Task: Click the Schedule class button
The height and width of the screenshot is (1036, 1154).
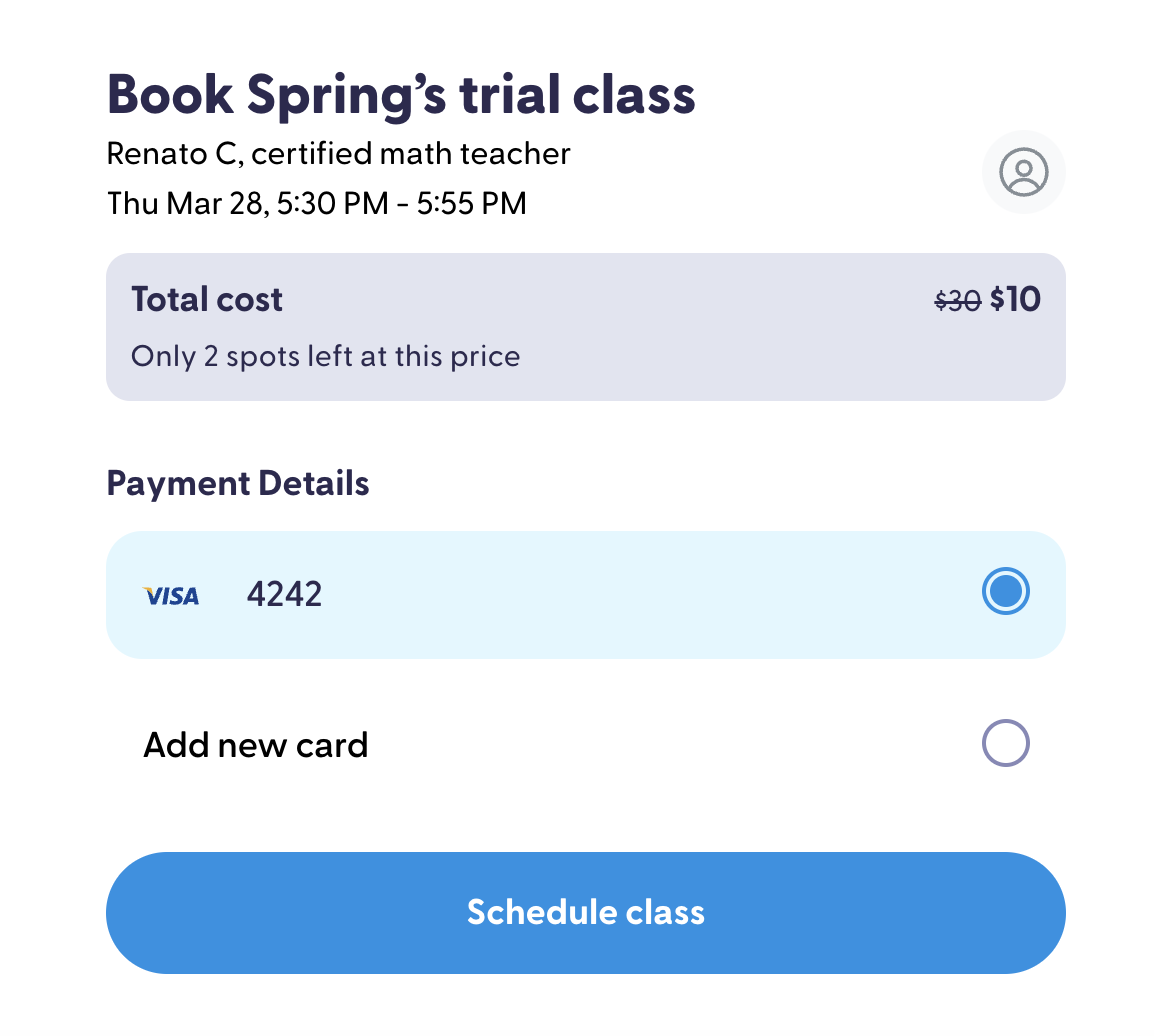Action: (586, 912)
